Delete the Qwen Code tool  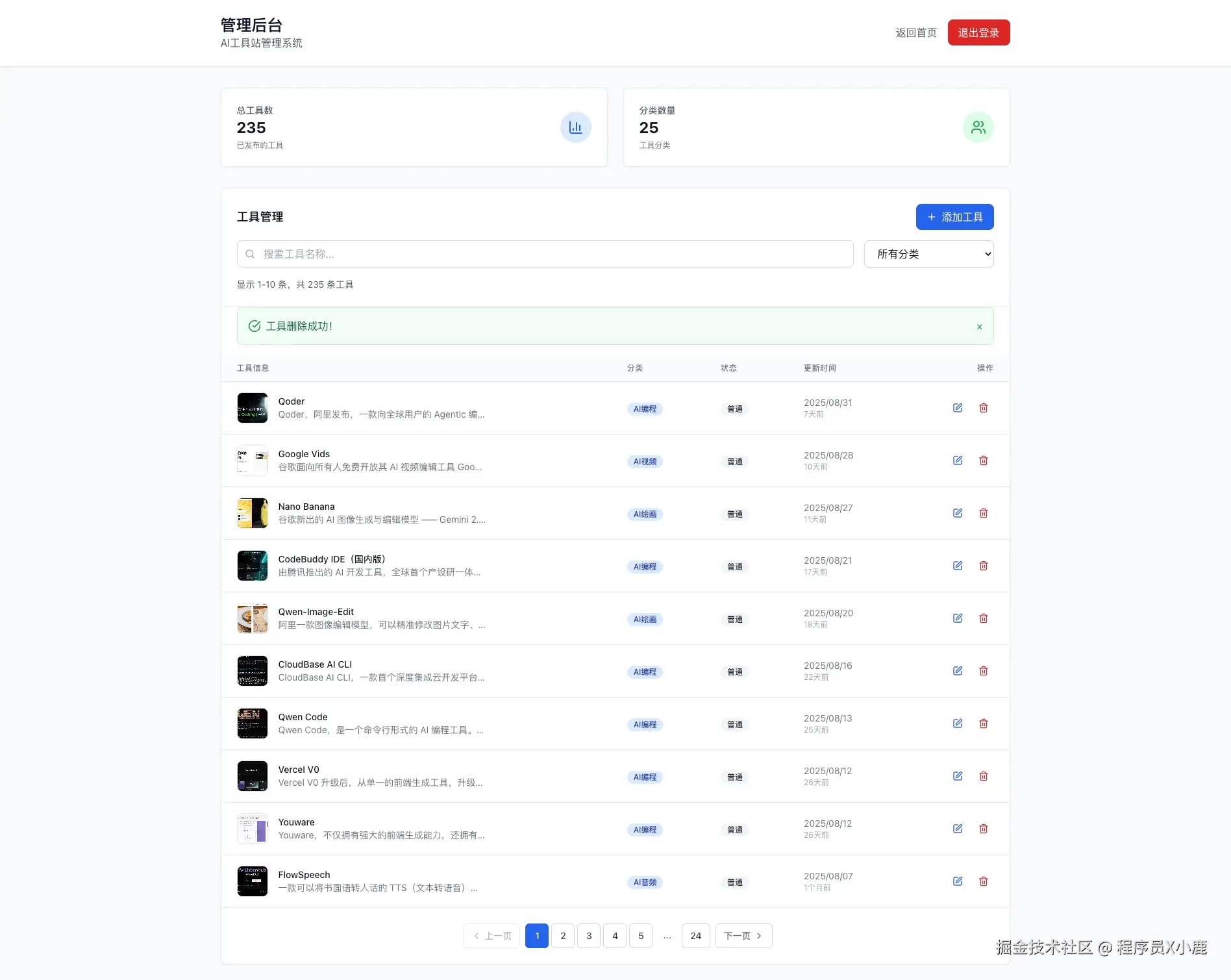(x=984, y=723)
